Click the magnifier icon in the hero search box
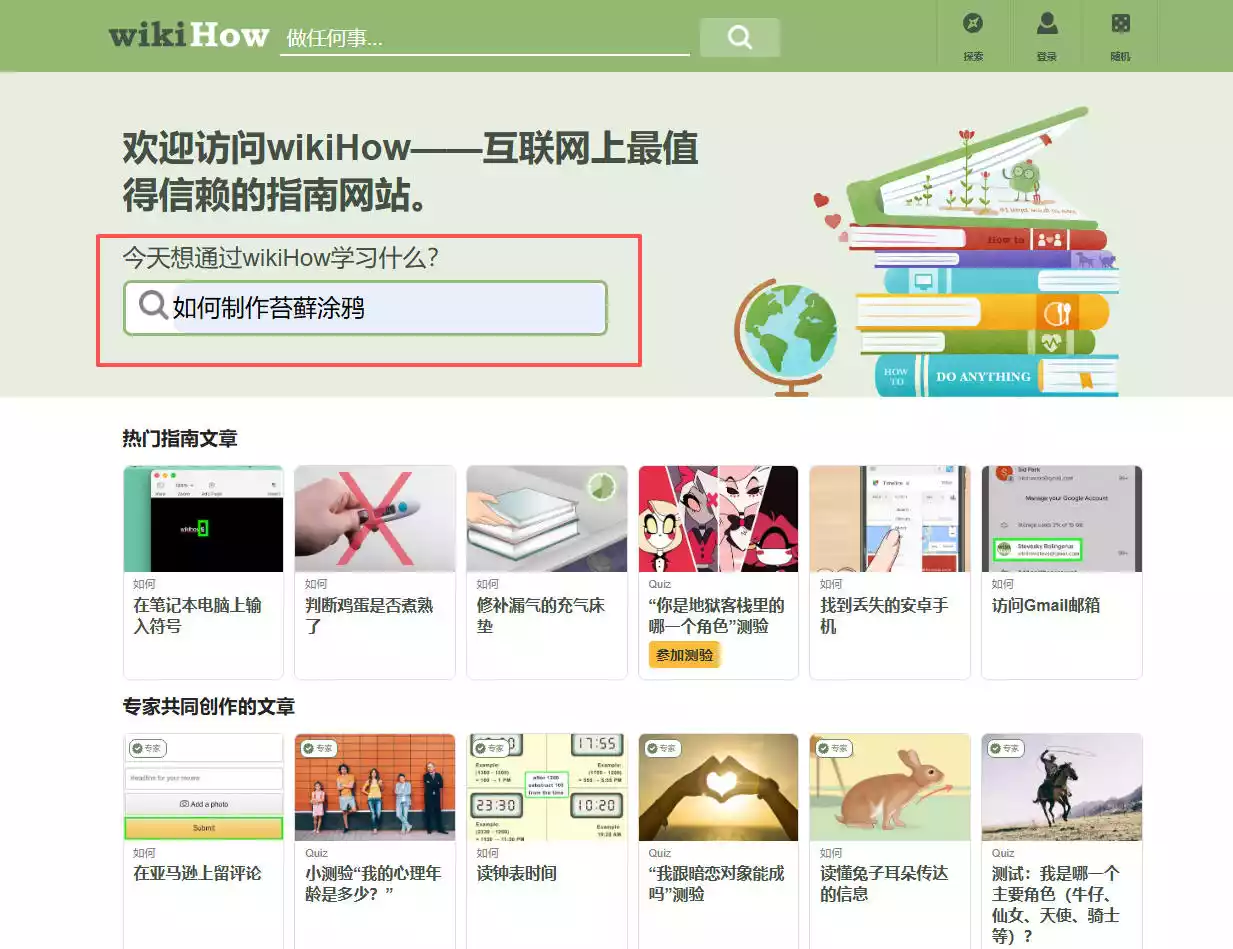The image size is (1233, 949). click(153, 305)
